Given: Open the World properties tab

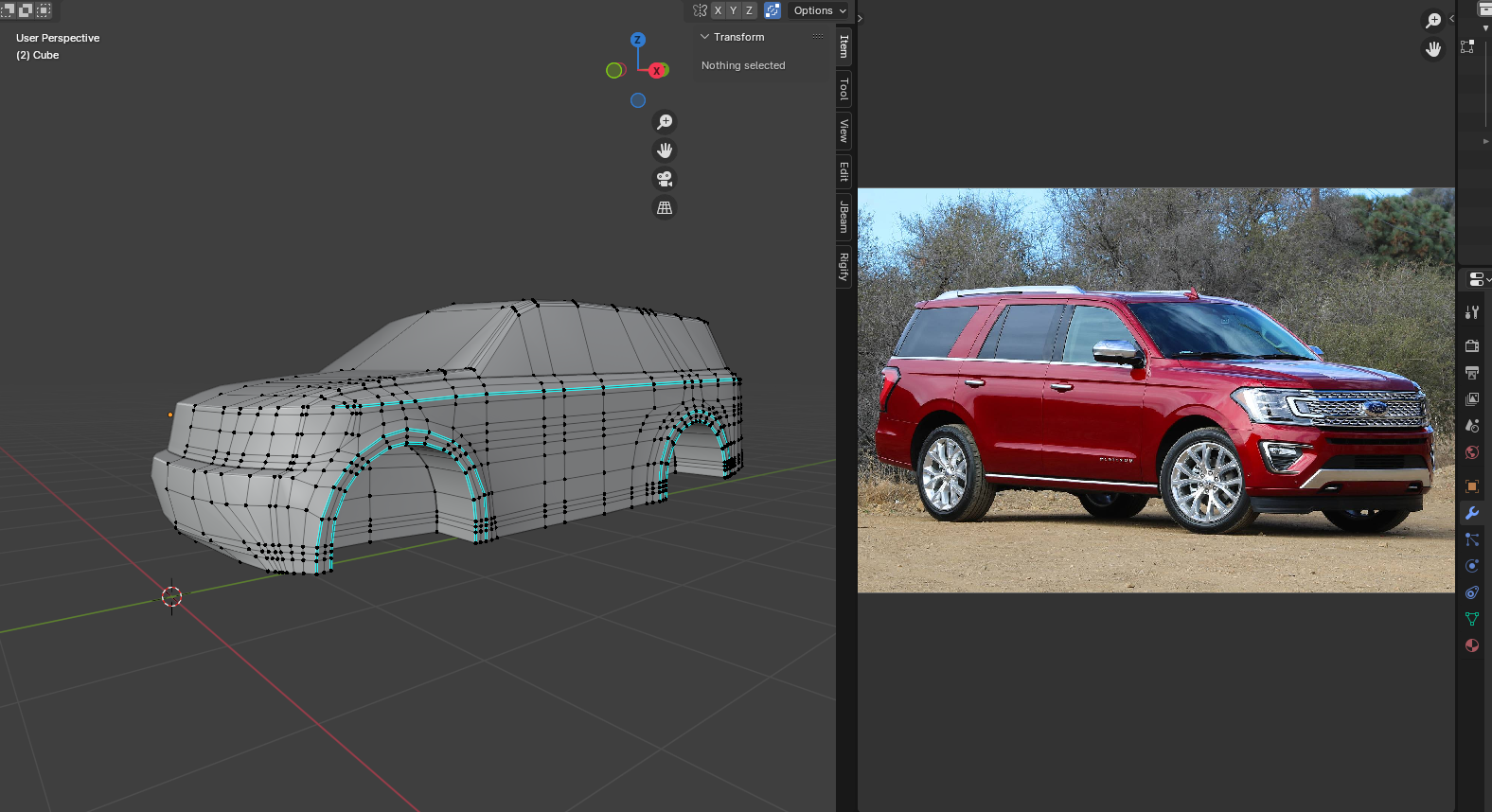Looking at the screenshot, I should 1472,451.
